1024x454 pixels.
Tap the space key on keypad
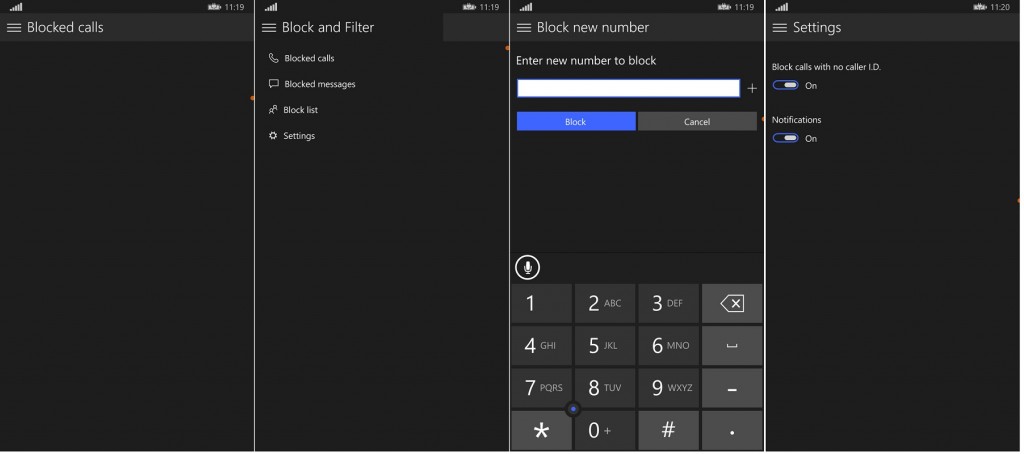click(732, 346)
